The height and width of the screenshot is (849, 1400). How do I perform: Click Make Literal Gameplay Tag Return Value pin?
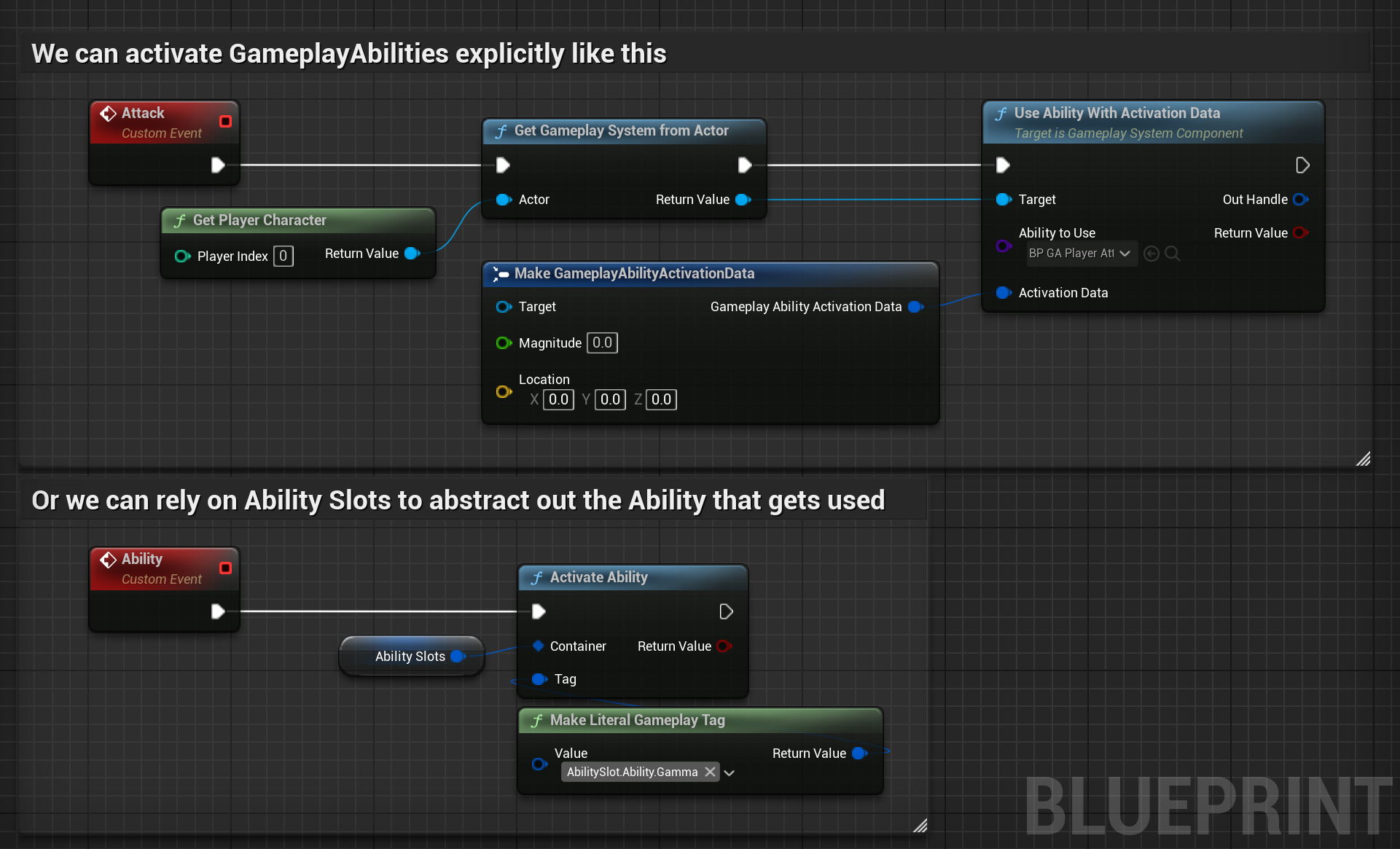click(859, 754)
